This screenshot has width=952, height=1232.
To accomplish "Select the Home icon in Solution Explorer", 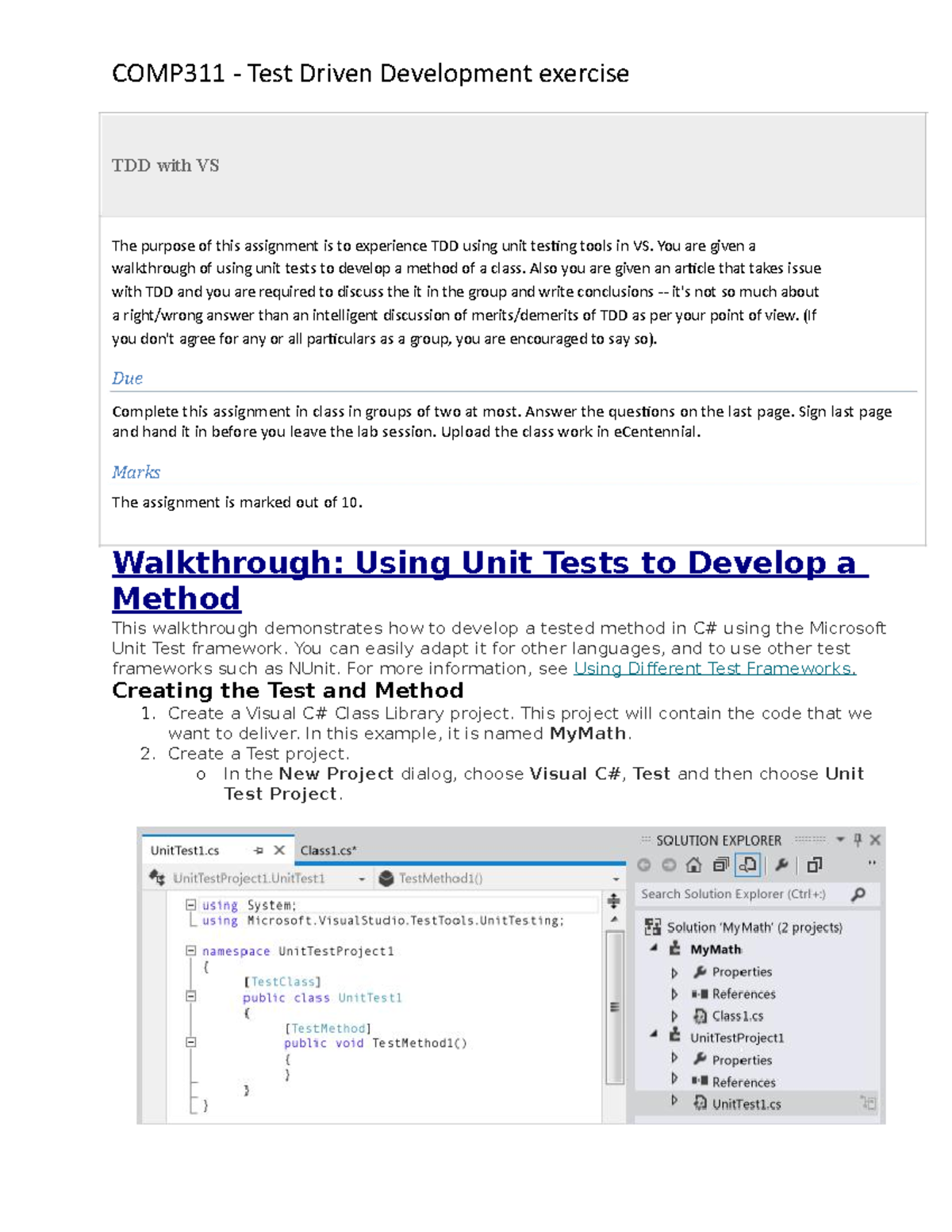I will tap(693, 865).
